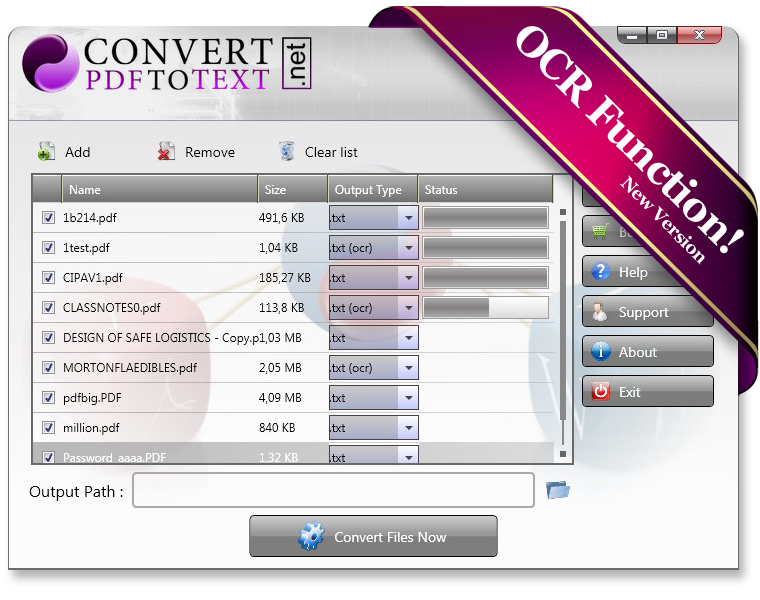Select the file name pdfbig.PDF
Screen dimensions: 760x600
[x=92, y=398]
